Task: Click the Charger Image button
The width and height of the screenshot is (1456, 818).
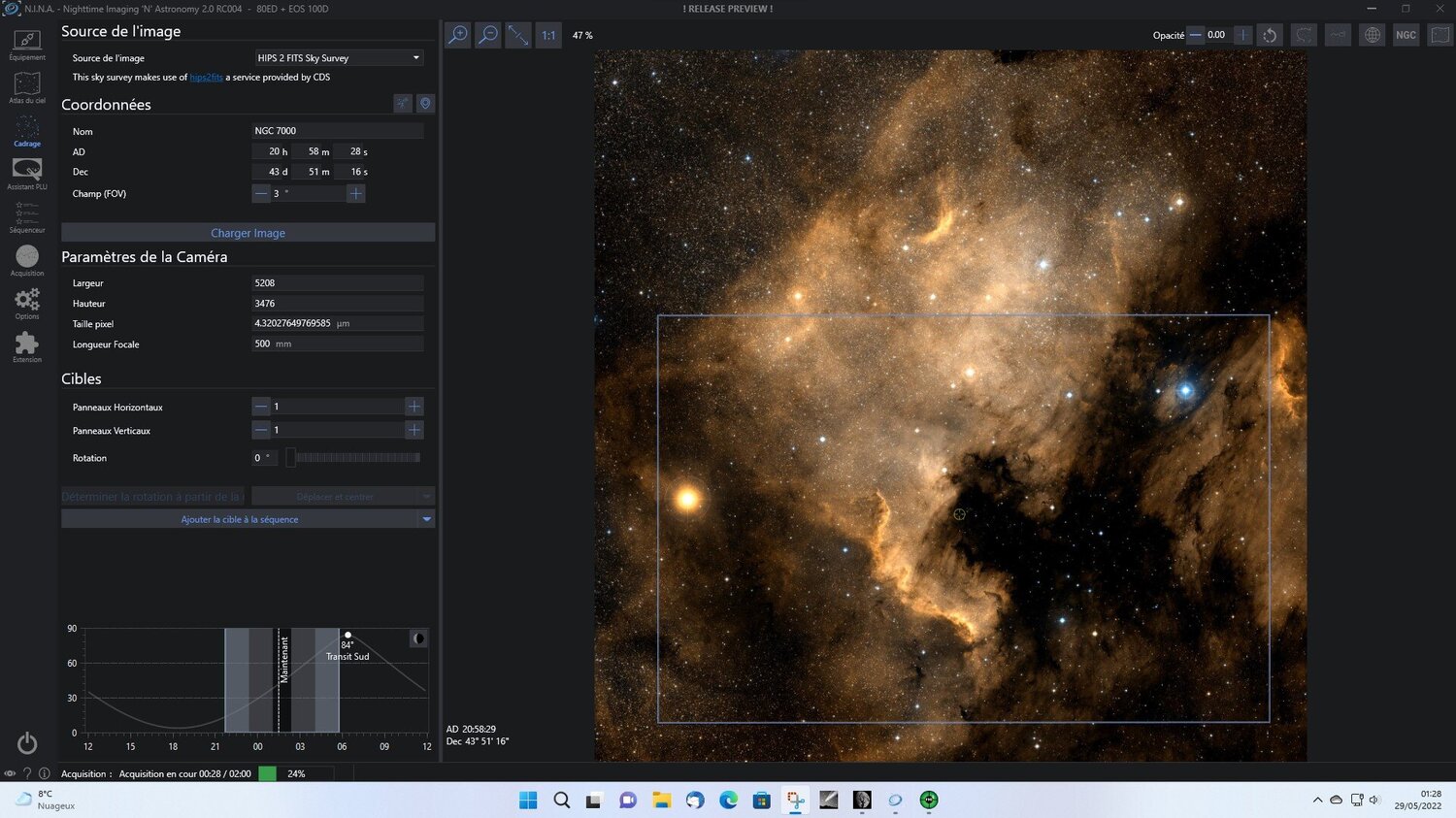Action: tap(248, 232)
